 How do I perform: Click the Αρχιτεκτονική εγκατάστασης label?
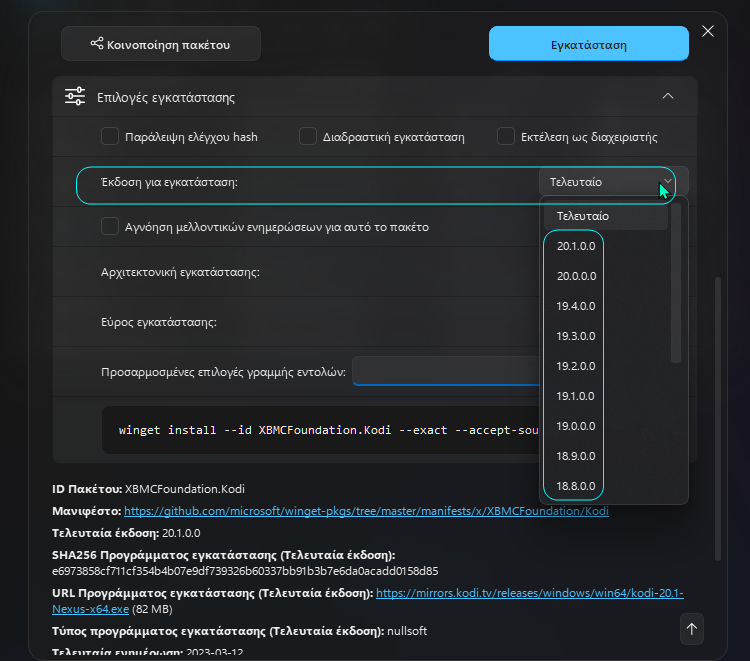[180, 272]
